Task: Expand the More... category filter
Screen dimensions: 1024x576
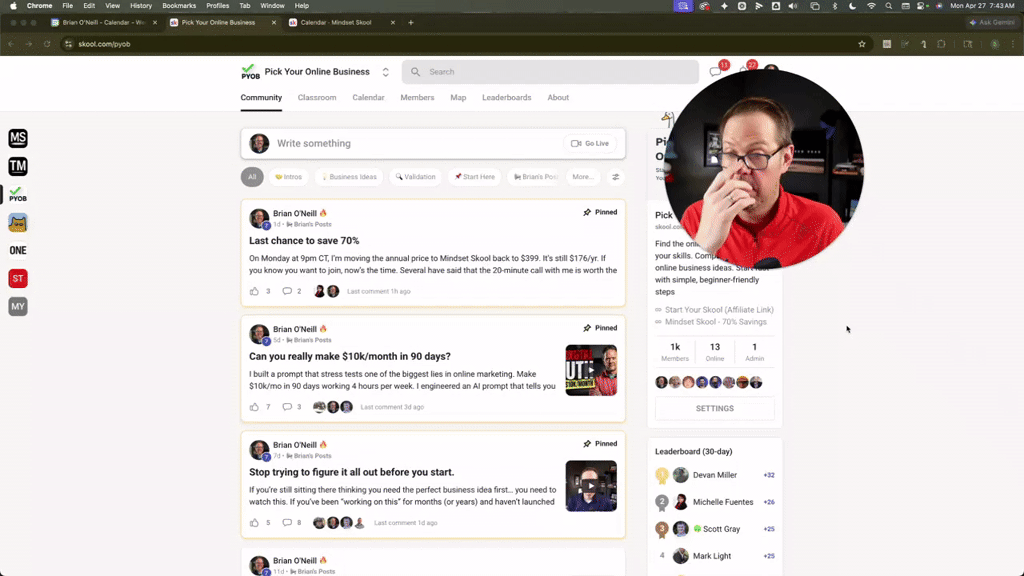Action: [x=583, y=177]
